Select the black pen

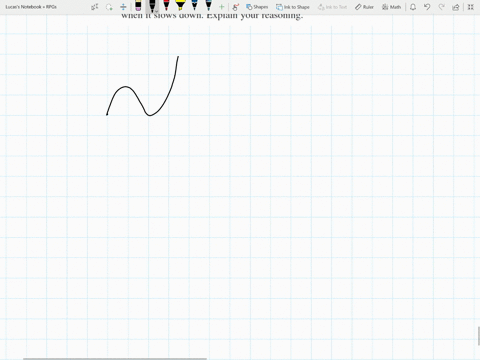click(x=152, y=5)
